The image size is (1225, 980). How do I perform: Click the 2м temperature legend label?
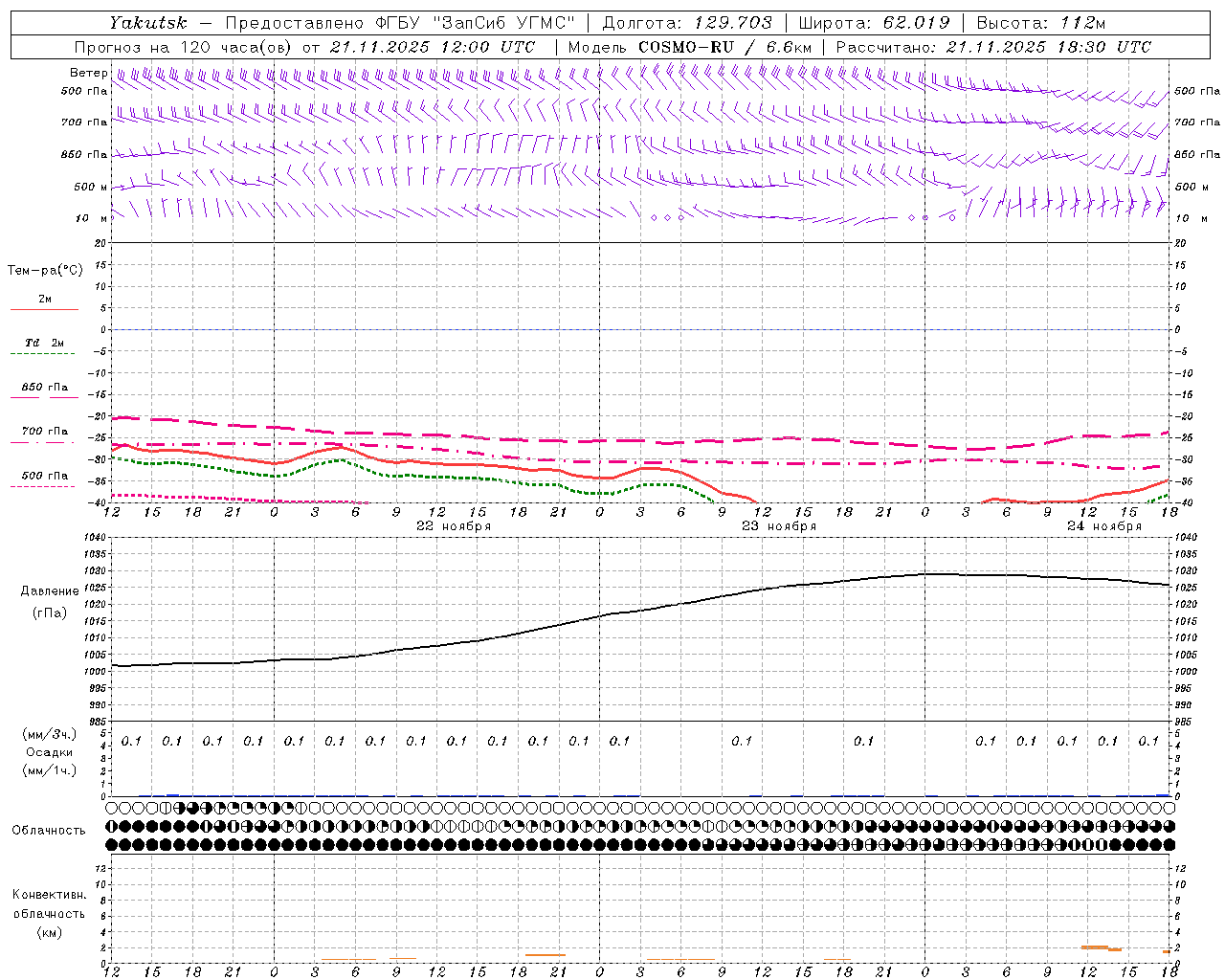point(45,300)
